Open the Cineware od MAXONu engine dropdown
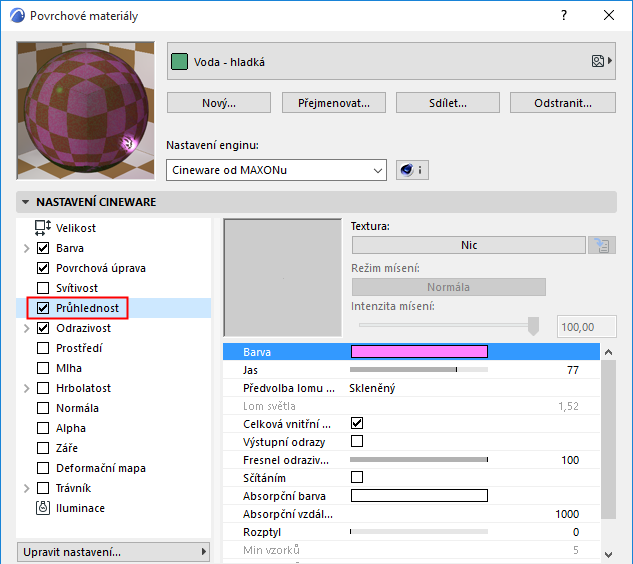Viewport: 633px width, 564px height. pos(276,170)
